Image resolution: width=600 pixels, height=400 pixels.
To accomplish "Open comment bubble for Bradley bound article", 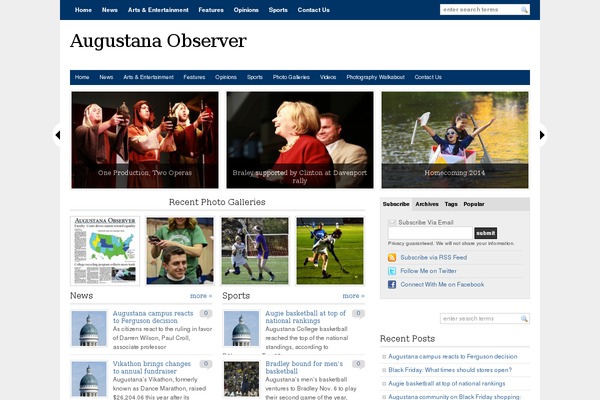I will point(358,364).
